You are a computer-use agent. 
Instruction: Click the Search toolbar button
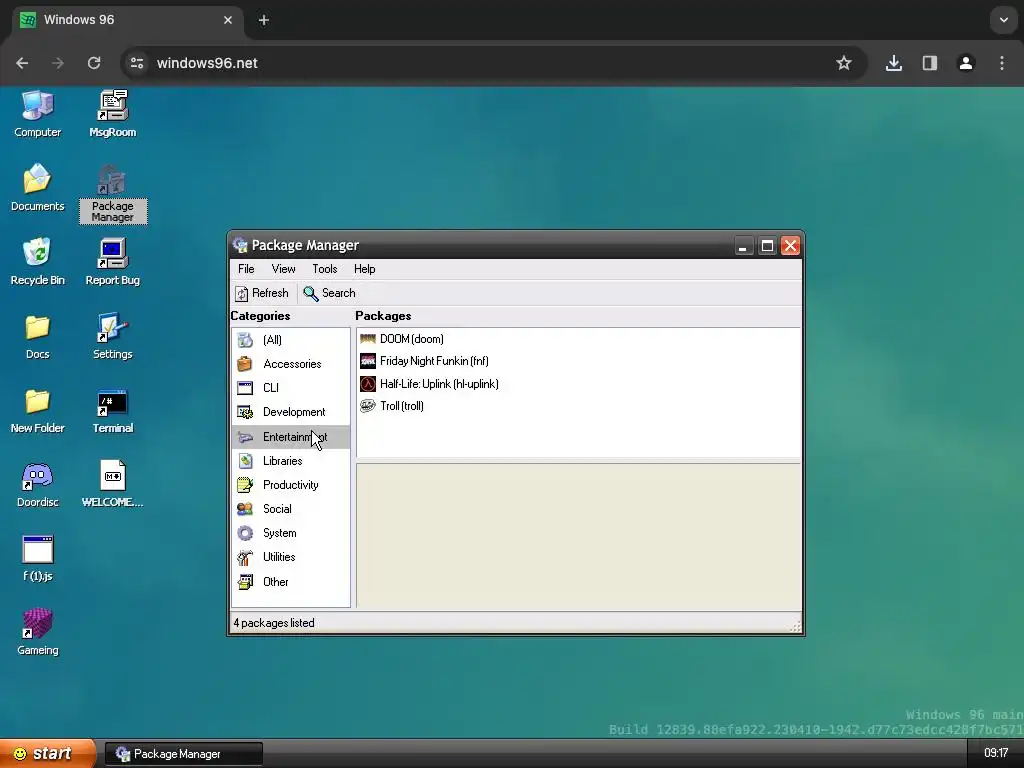click(330, 293)
